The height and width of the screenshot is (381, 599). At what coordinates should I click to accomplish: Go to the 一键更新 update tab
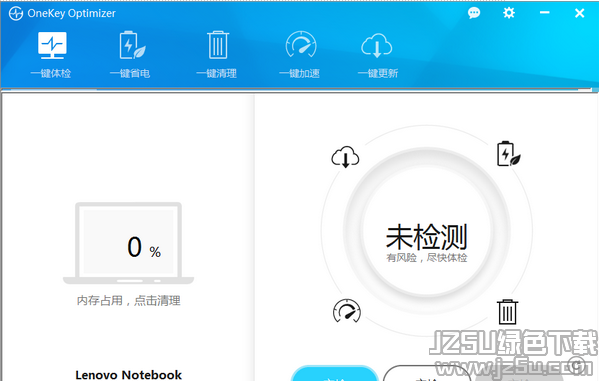point(377,55)
